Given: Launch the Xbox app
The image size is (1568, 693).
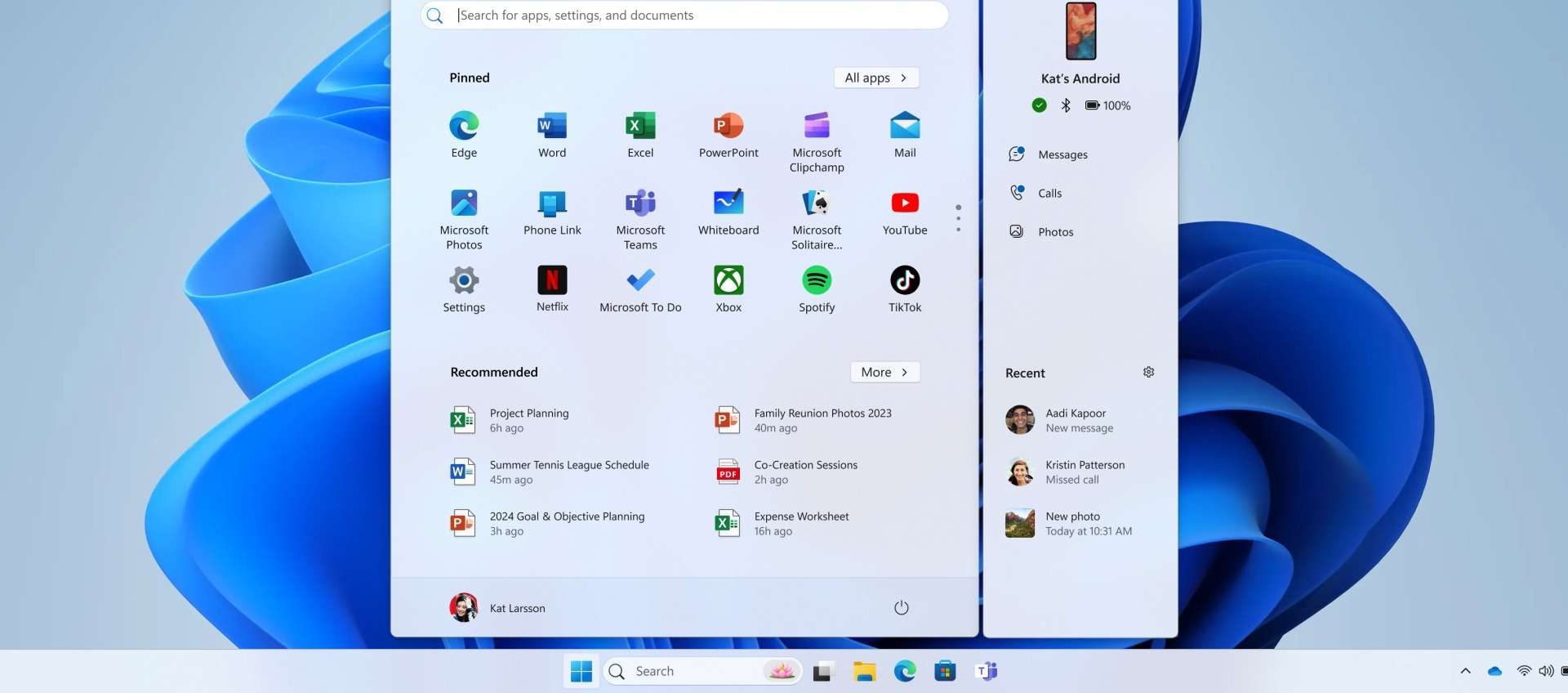Looking at the screenshot, I should pyautogui.click(x=728, y=289).
